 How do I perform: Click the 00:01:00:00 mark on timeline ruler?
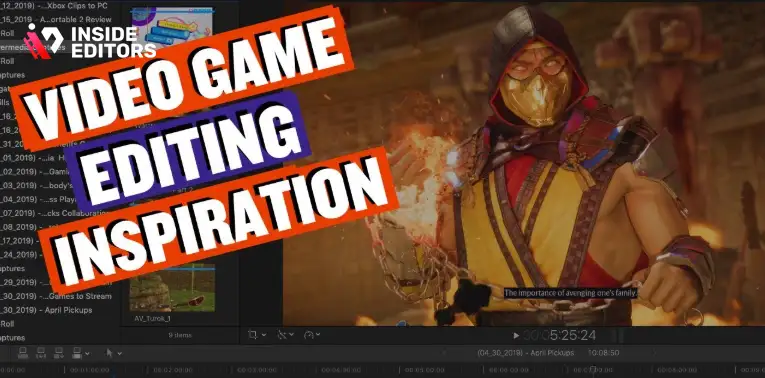90,370
